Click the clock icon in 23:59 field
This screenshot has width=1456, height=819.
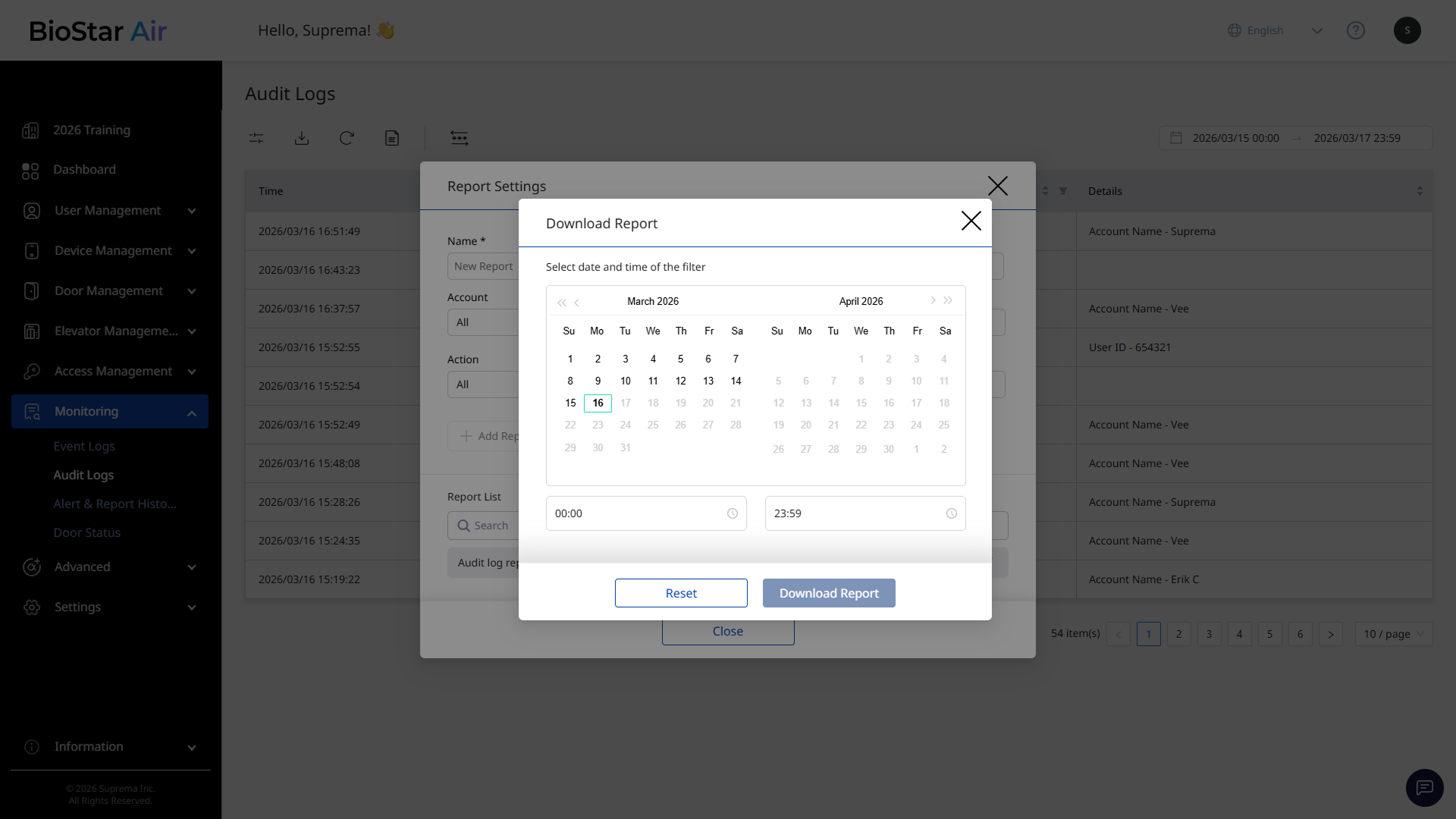point(951,513)
